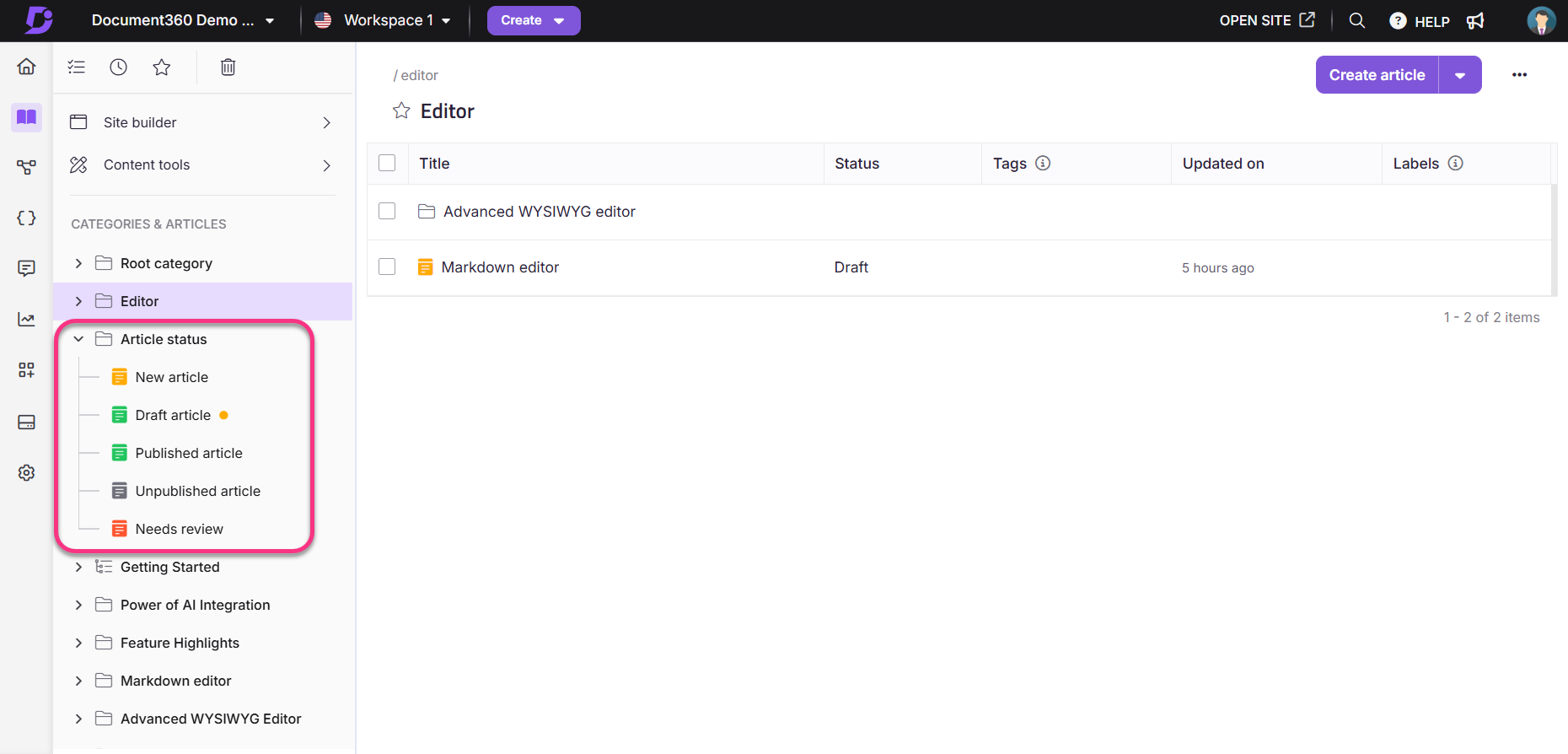This screenshot has width=1568, height=754.
Task: Open the Create article dropdown arrow
Action: 1460,75
